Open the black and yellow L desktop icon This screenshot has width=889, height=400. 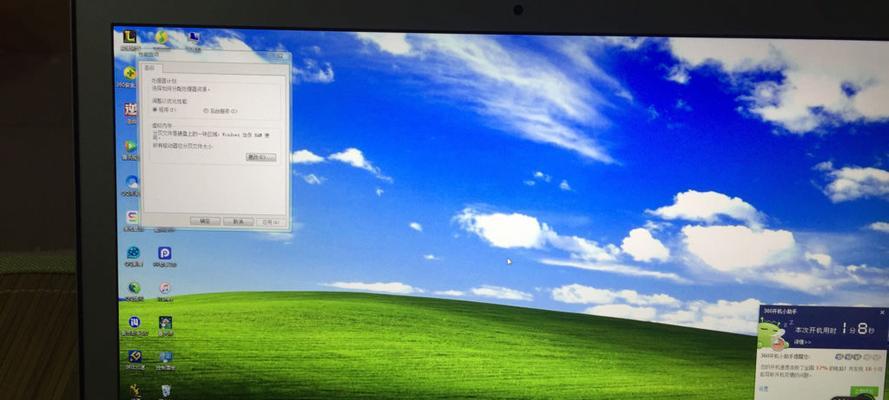[130, 37]
